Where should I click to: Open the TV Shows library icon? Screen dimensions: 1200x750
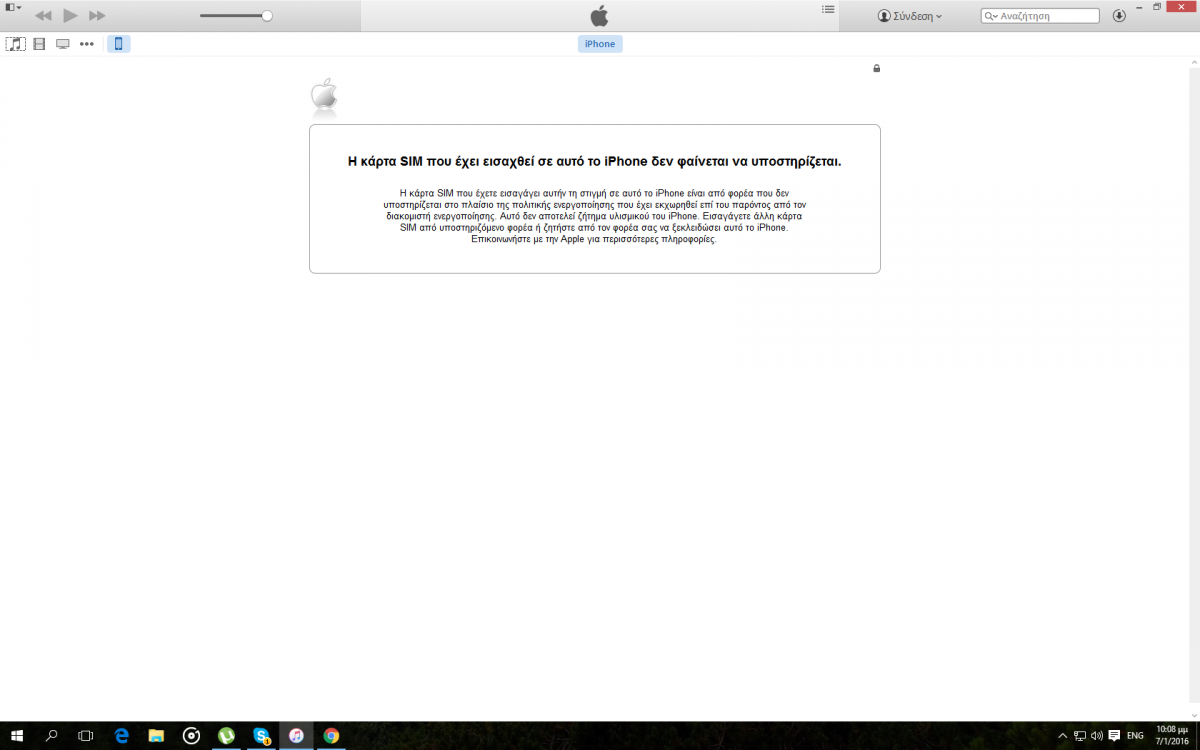(x=63, y=44)
